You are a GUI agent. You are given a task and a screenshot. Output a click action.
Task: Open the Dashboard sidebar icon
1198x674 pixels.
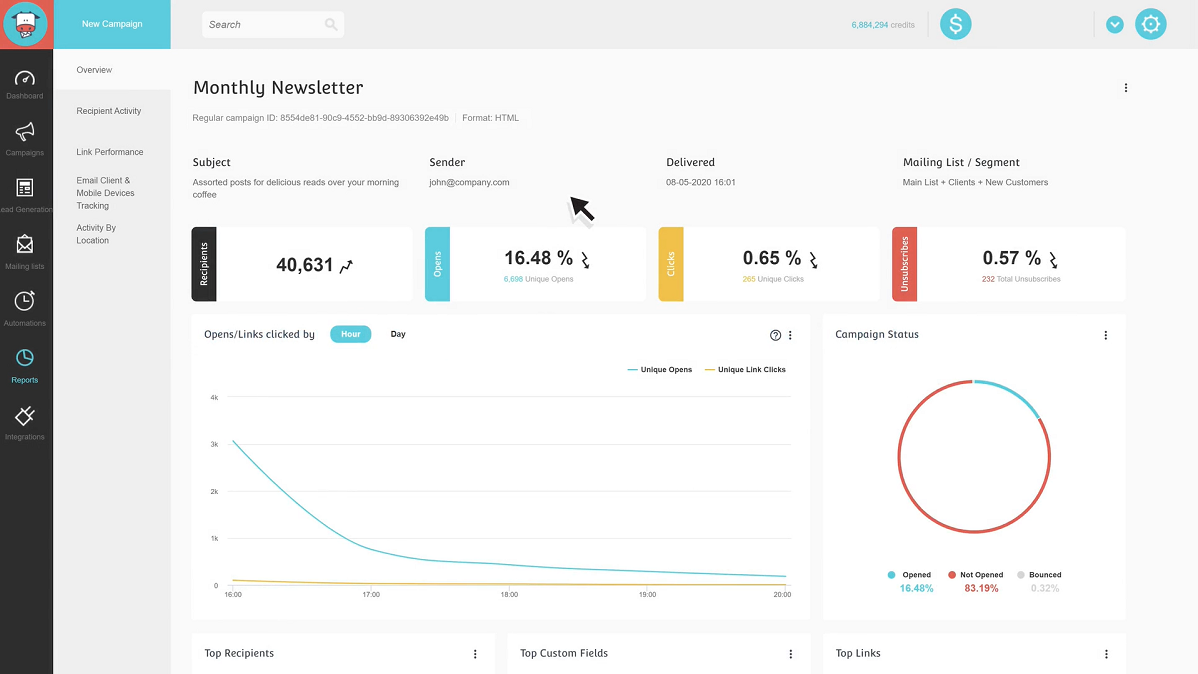24,79
